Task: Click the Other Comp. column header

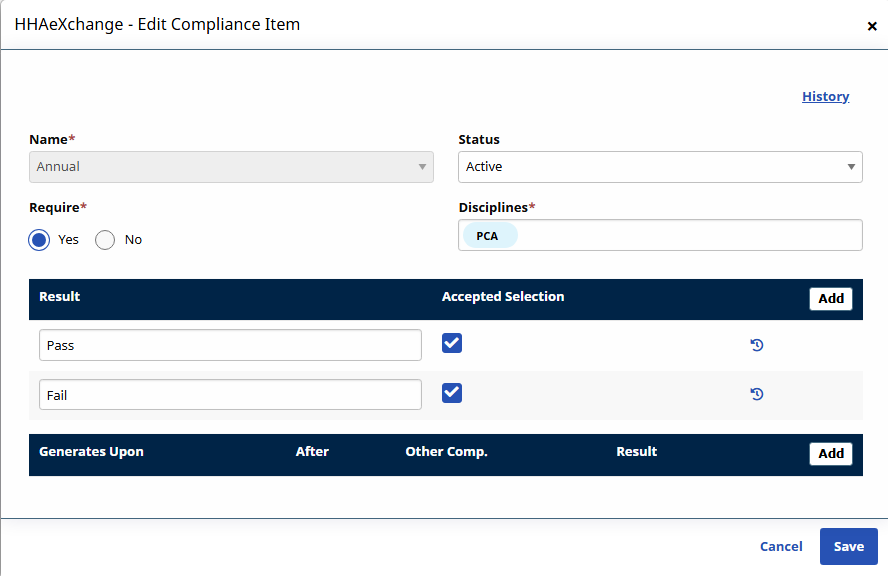Action: pyautogui.click(x=446, y=452)
